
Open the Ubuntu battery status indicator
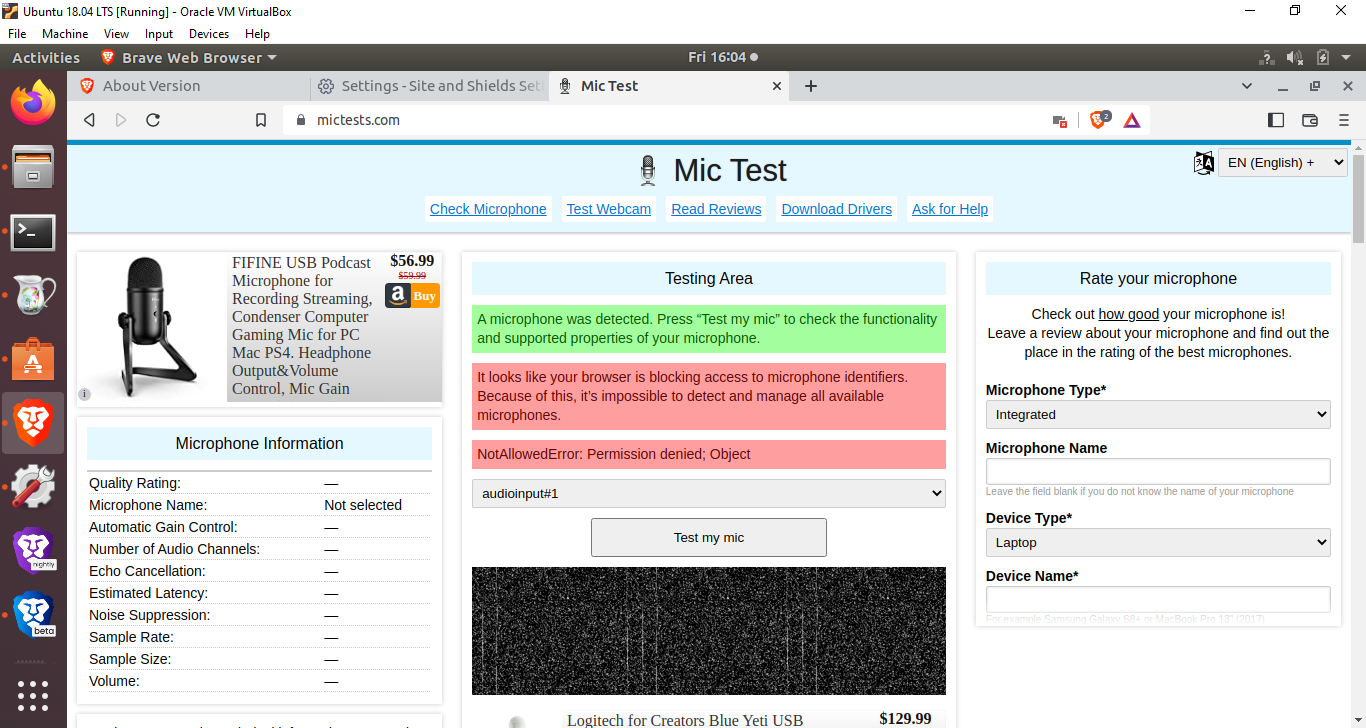[x=1323, y=58]
